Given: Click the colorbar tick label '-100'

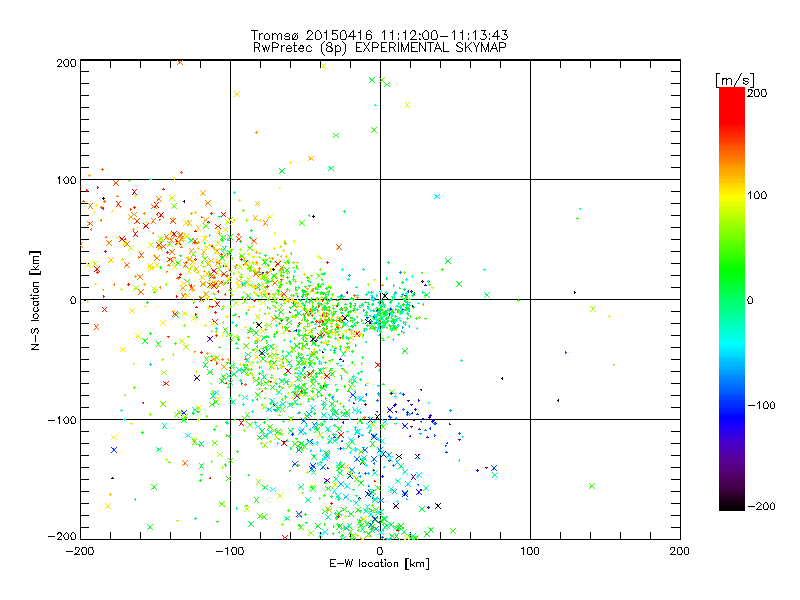Looking at the screenshot, I should pos(761,406).
